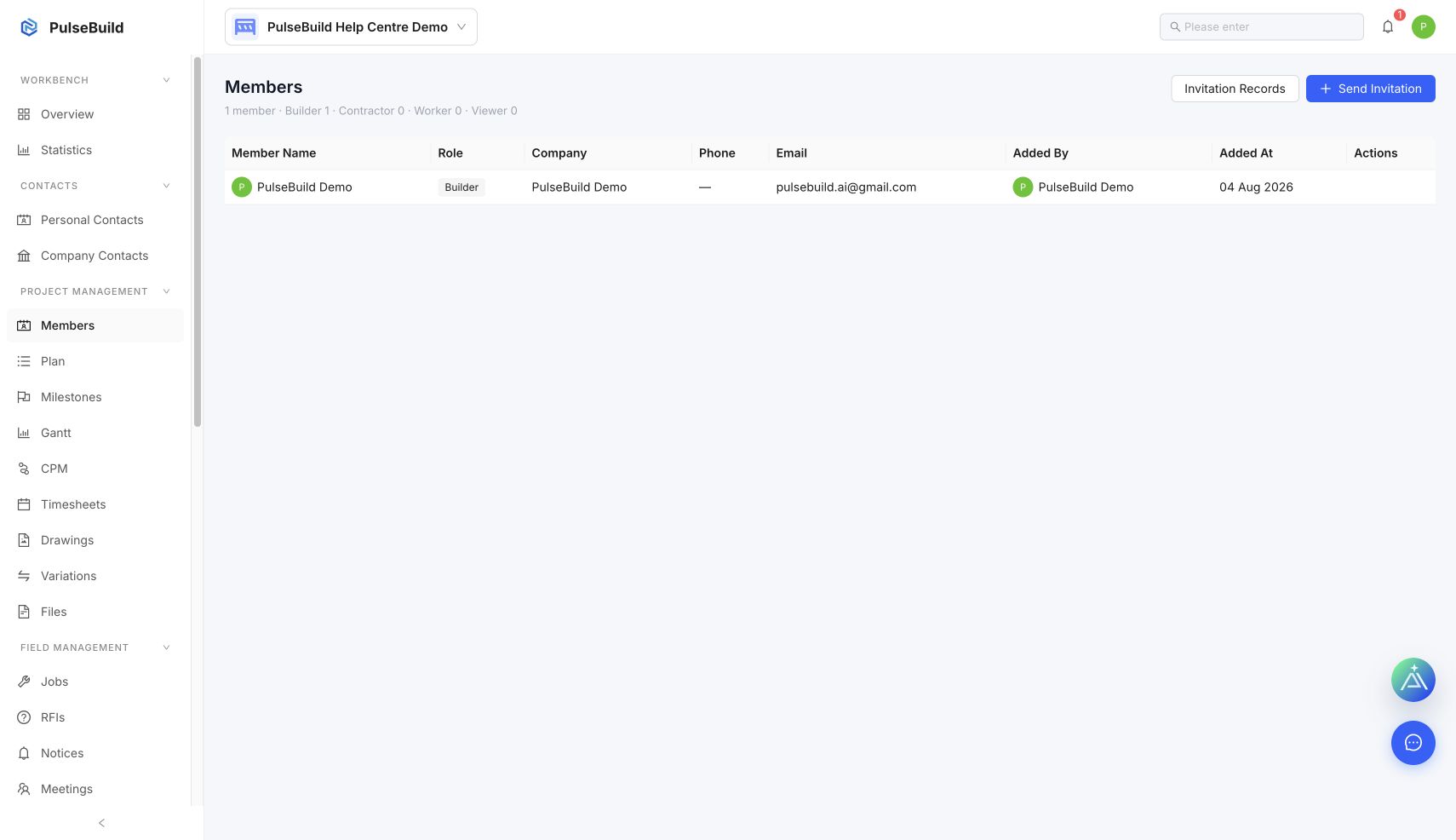Click the PulseBuild Demo member name
Viewport: 1456px width, 840px height.
click(x=304, y=187)
